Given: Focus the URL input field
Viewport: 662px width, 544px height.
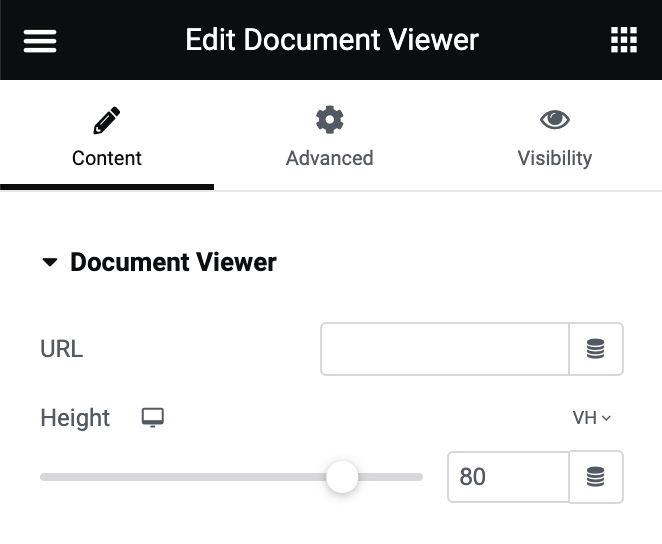Looking at the screenshot, I should (x=445, y=349).
